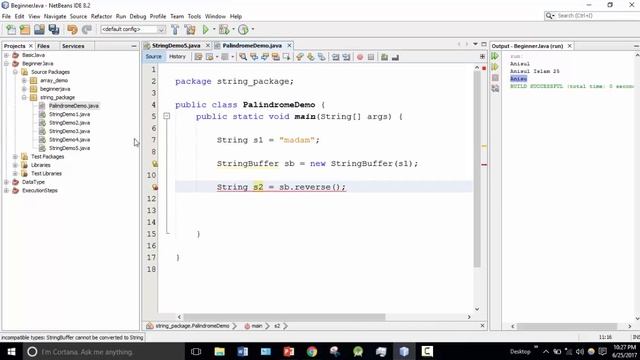
Task: Click the Open Project toolbar icon
Action: coord(39,29)
